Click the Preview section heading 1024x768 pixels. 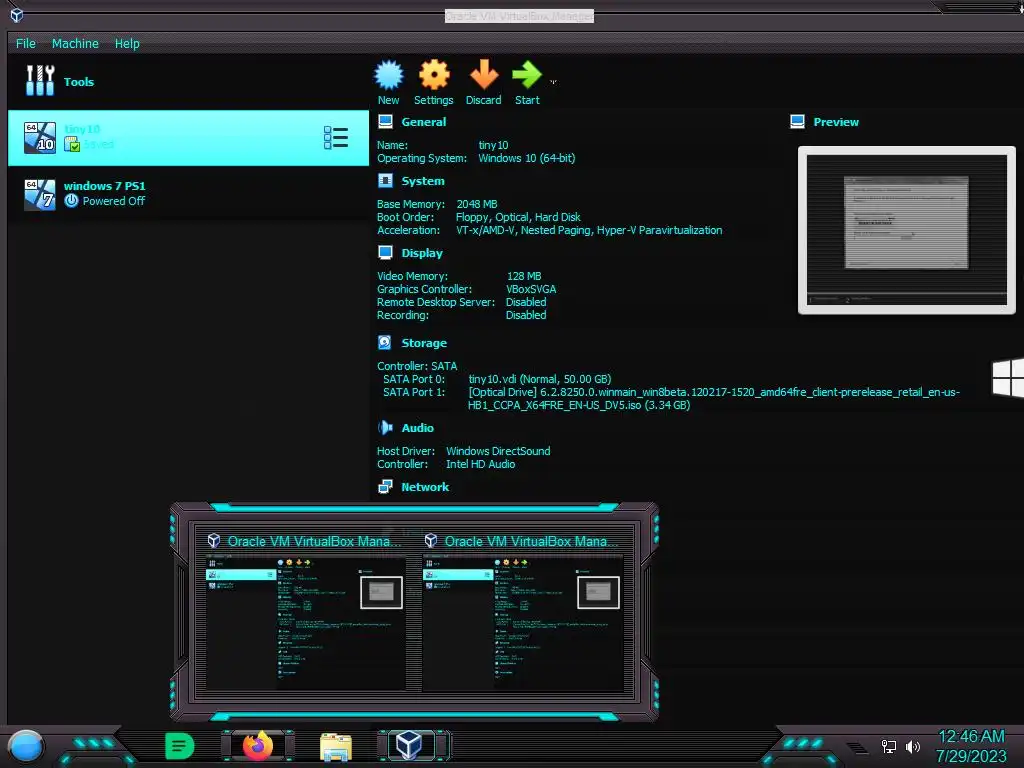tap(835, 121)
